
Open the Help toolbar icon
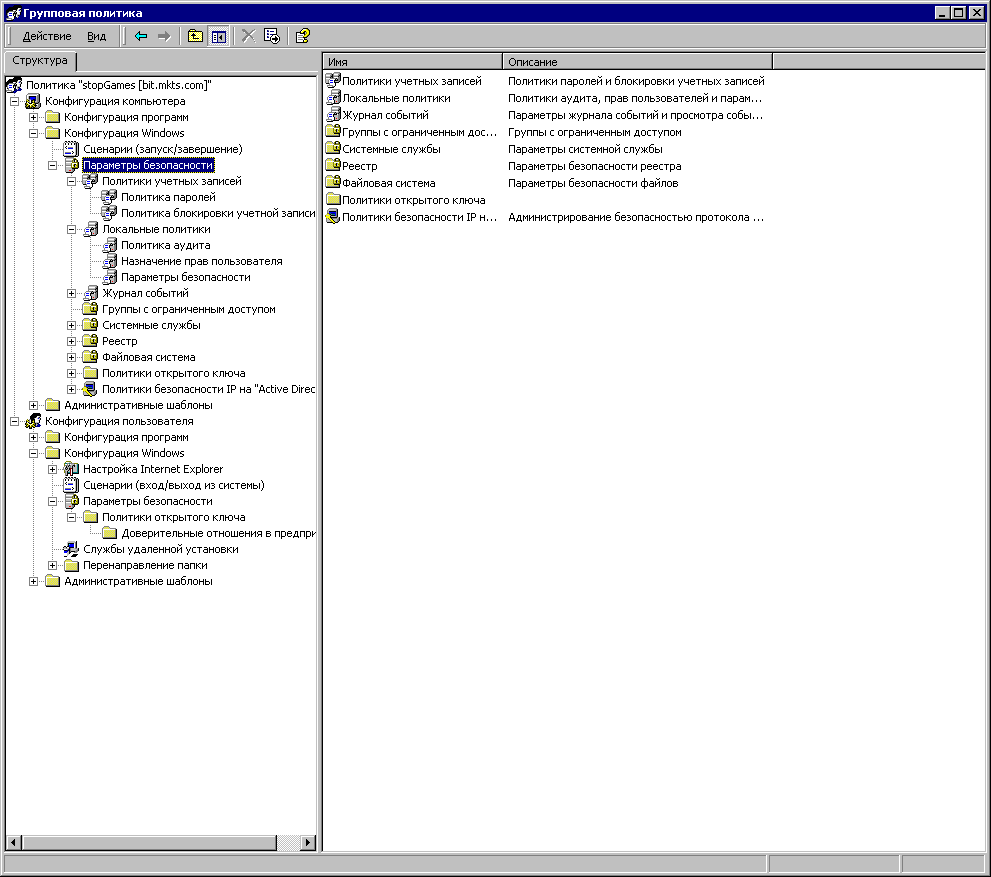303,37
